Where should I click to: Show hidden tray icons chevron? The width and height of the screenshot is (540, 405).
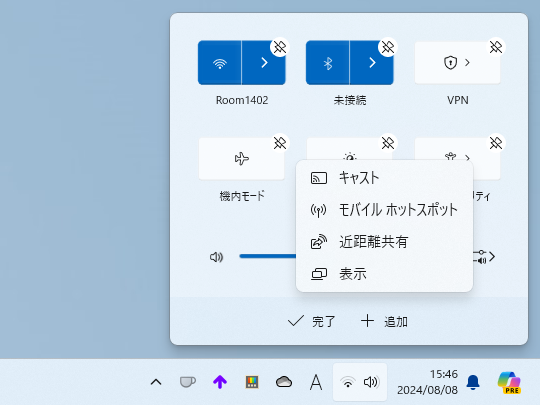(x=156, y=382)
